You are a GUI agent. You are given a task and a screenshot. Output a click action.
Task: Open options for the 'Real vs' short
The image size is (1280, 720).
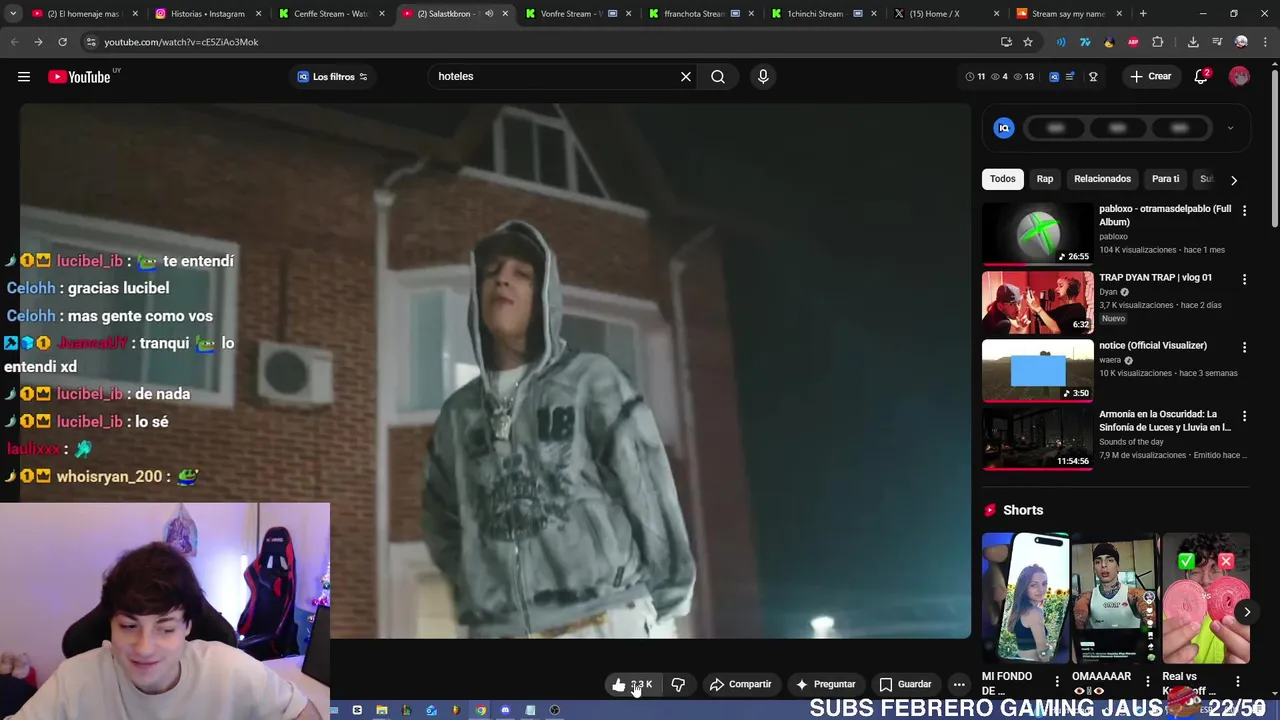[x=1237, y=682]
